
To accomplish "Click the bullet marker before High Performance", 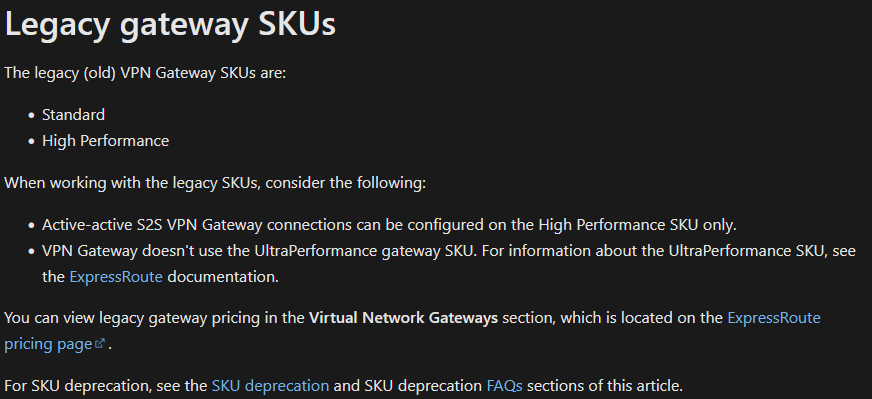I will pos(31,142).
